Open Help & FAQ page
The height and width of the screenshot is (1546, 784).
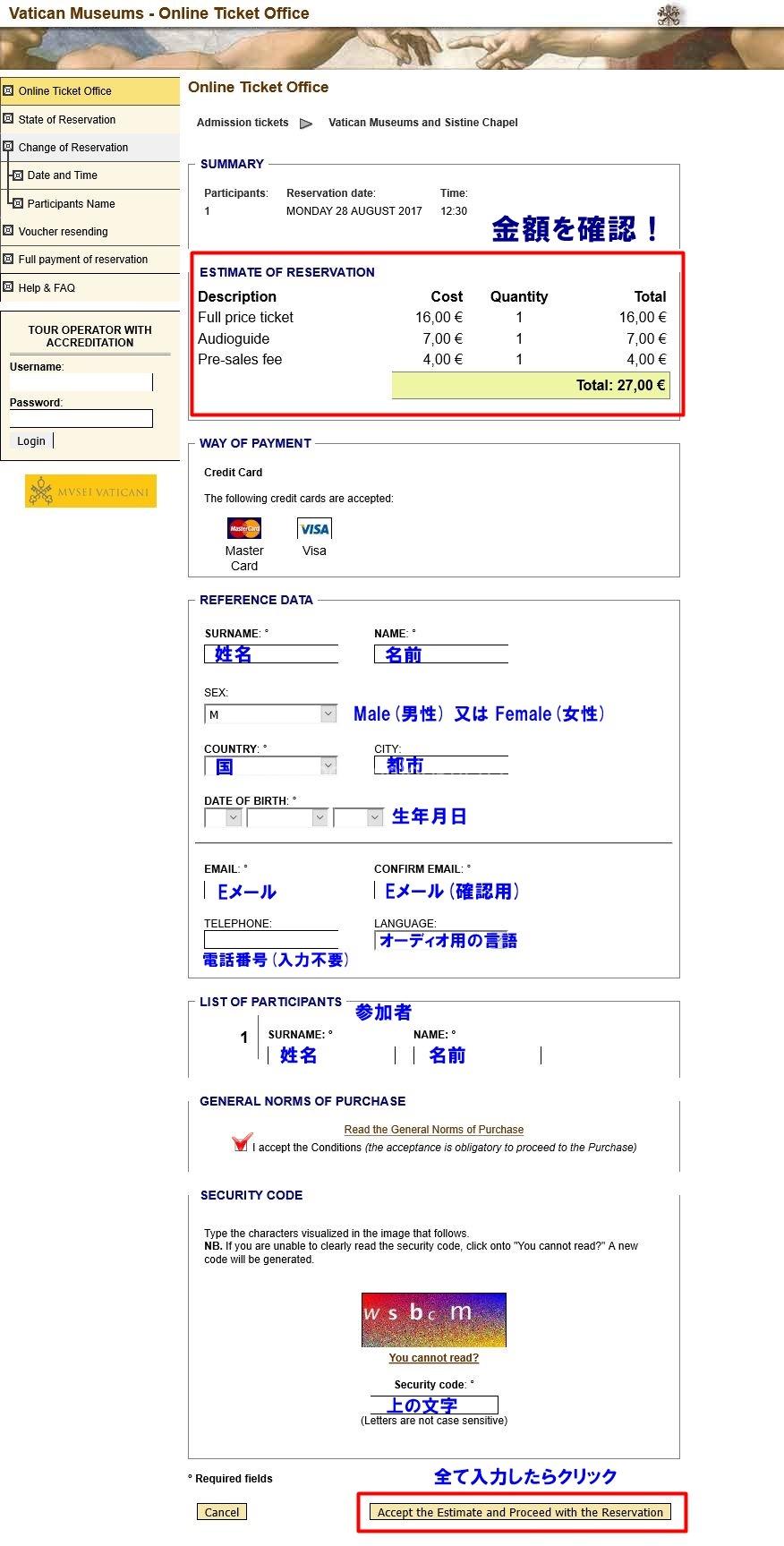tap(47, 288)
